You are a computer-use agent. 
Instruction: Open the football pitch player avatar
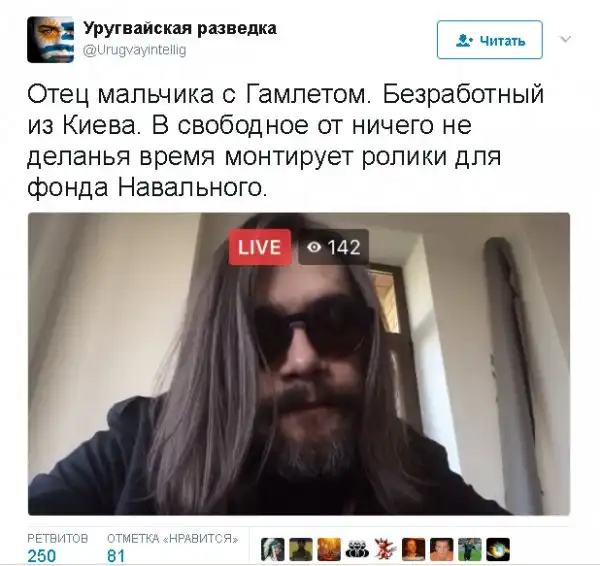[x=470, y=550]
